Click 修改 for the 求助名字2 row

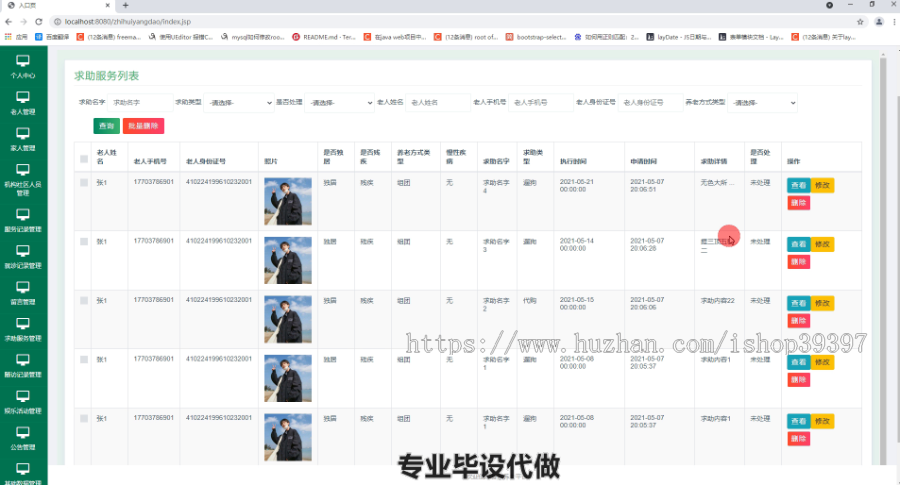(x=822, y=303)
